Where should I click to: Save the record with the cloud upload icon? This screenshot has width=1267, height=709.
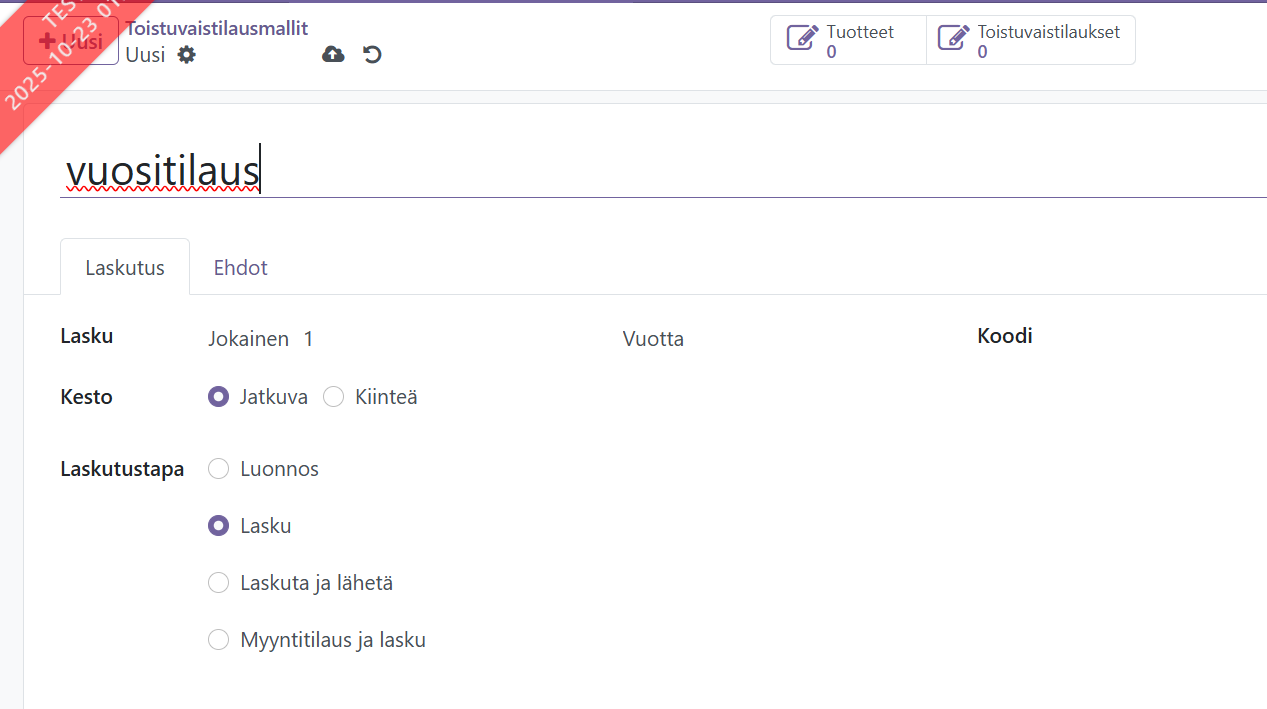333,55
